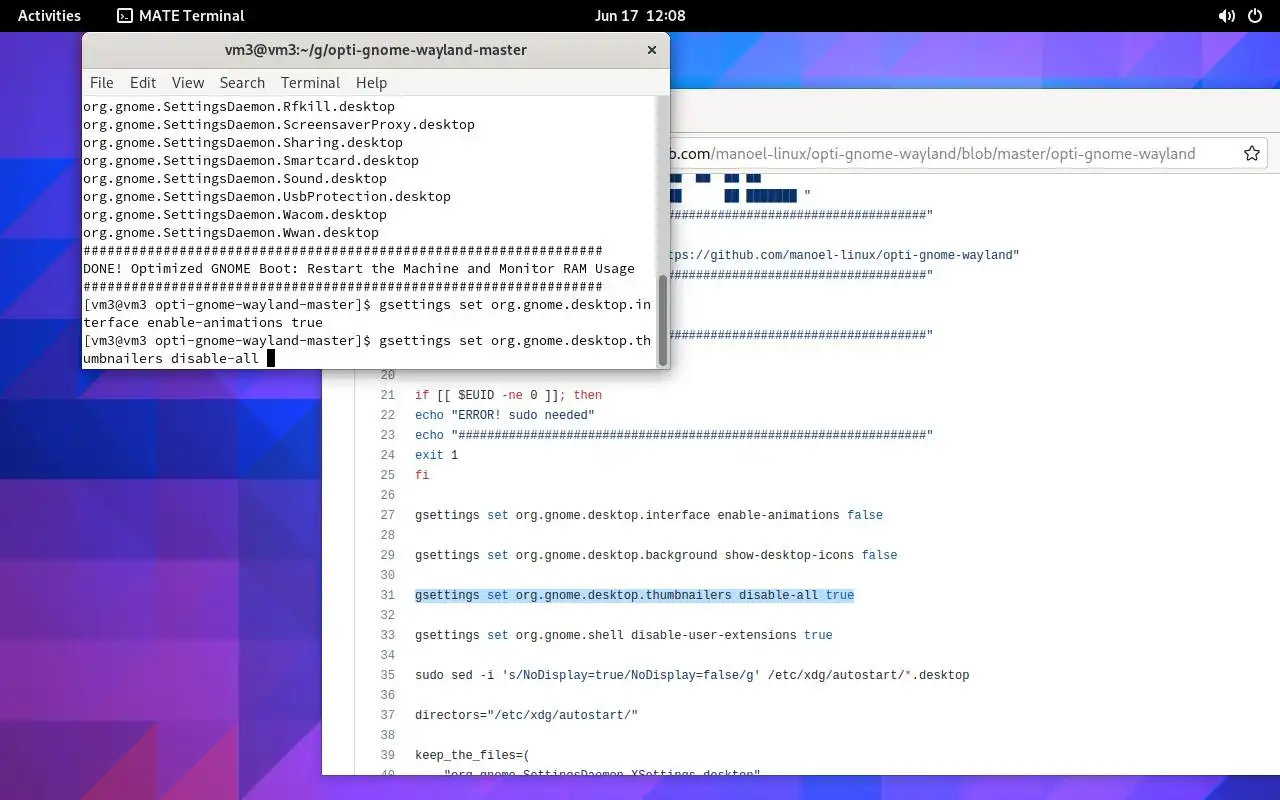This screenshot has width=1280, height=800.
Task: Click line number 35 in the code gutter
Action: pyautogui.click(x=387, y=675)
